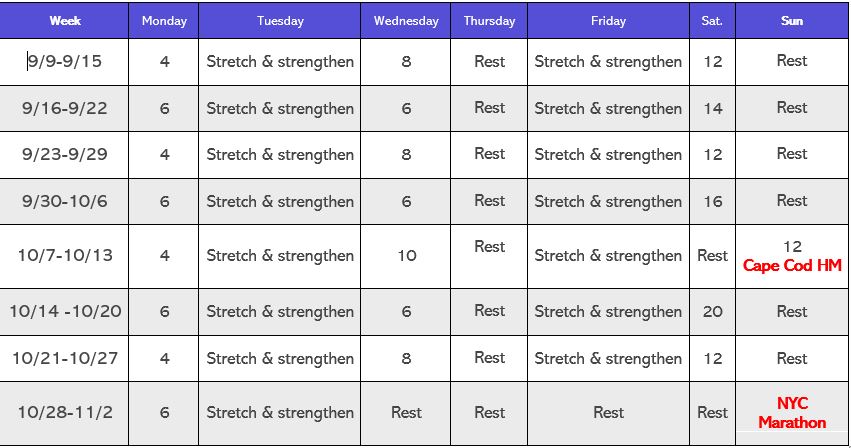Select the Sun column header

[x=791, y=21]
